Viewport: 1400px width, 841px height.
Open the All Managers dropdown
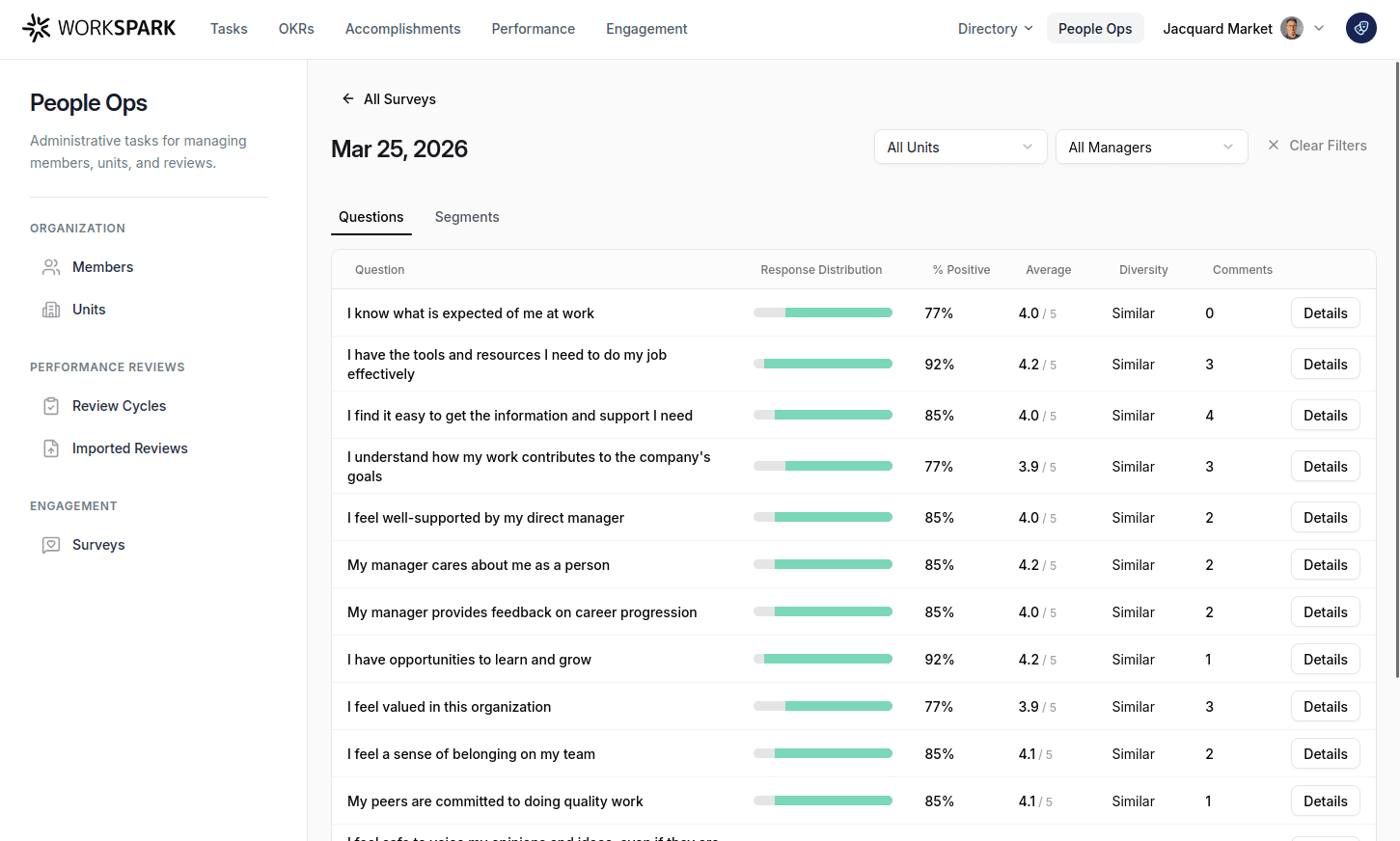(x=1151, y=147)
